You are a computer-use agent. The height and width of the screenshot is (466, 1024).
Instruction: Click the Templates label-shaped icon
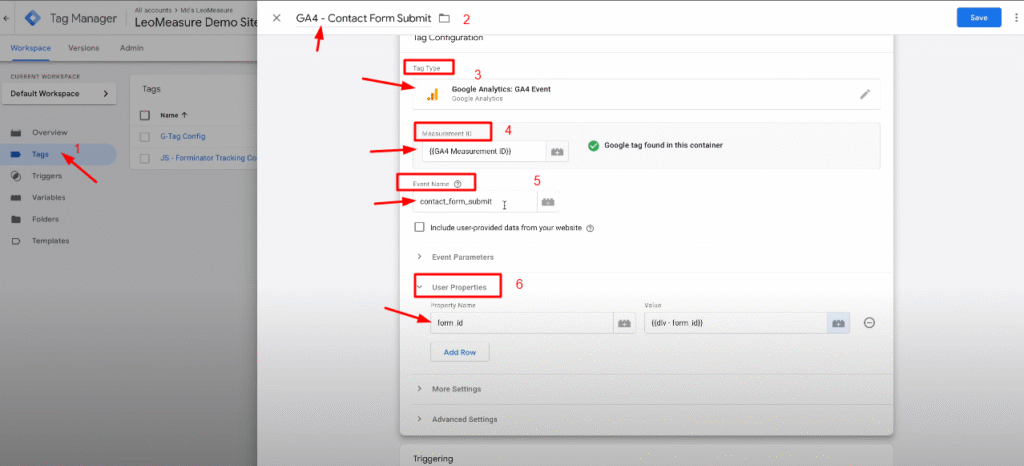(16, 241)
